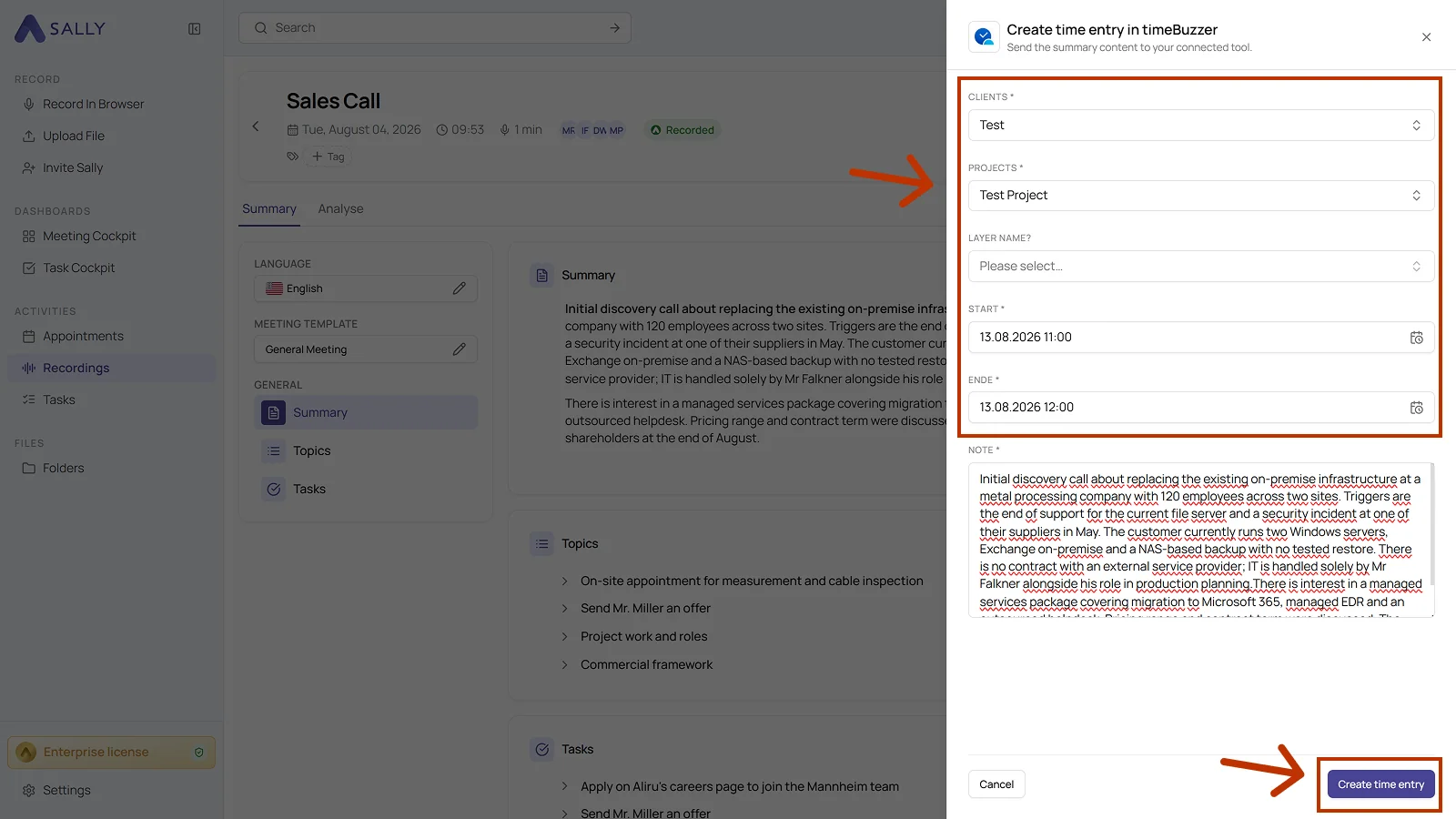1456x819 pixels.
Task: Click the Summary document icon in General
Action: click(x=273, y=412)
